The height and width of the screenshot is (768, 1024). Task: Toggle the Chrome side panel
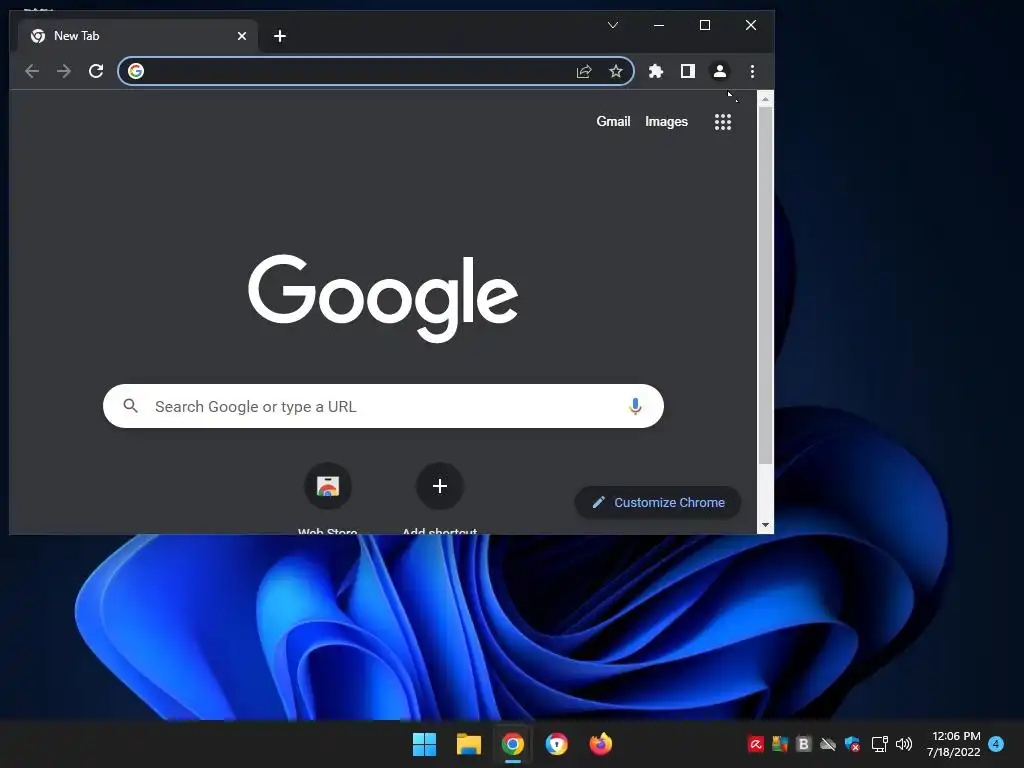pyautogui.click(x=688, y=71)
